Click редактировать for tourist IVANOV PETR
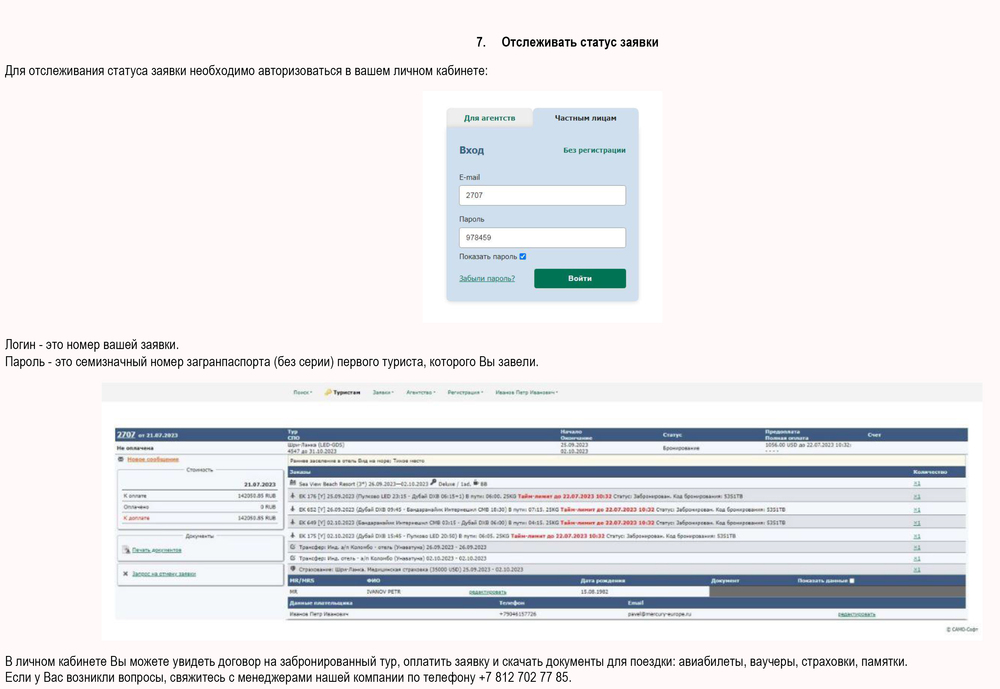 click(487, 592)
